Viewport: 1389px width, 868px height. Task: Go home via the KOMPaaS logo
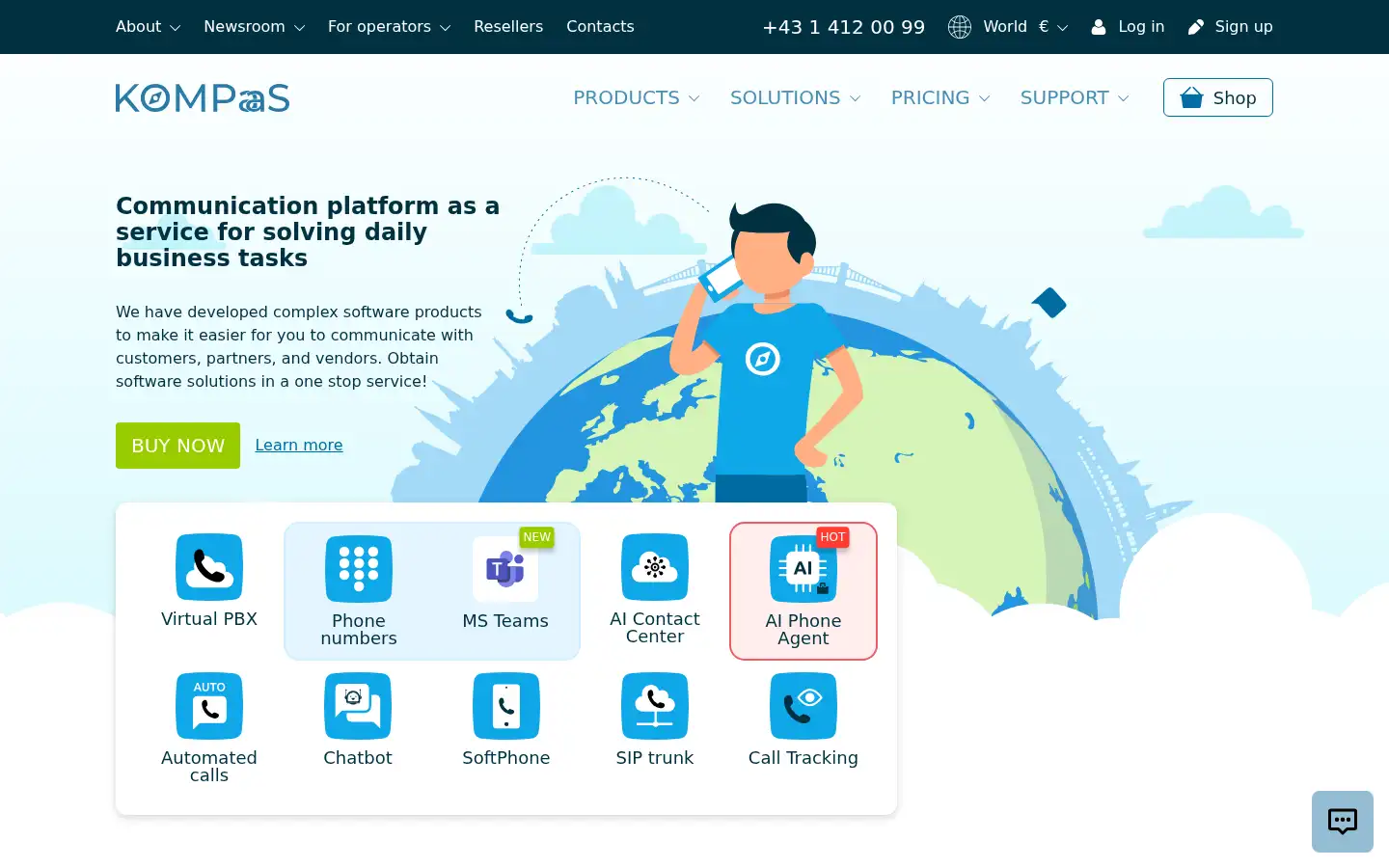(x=203, y=98)
